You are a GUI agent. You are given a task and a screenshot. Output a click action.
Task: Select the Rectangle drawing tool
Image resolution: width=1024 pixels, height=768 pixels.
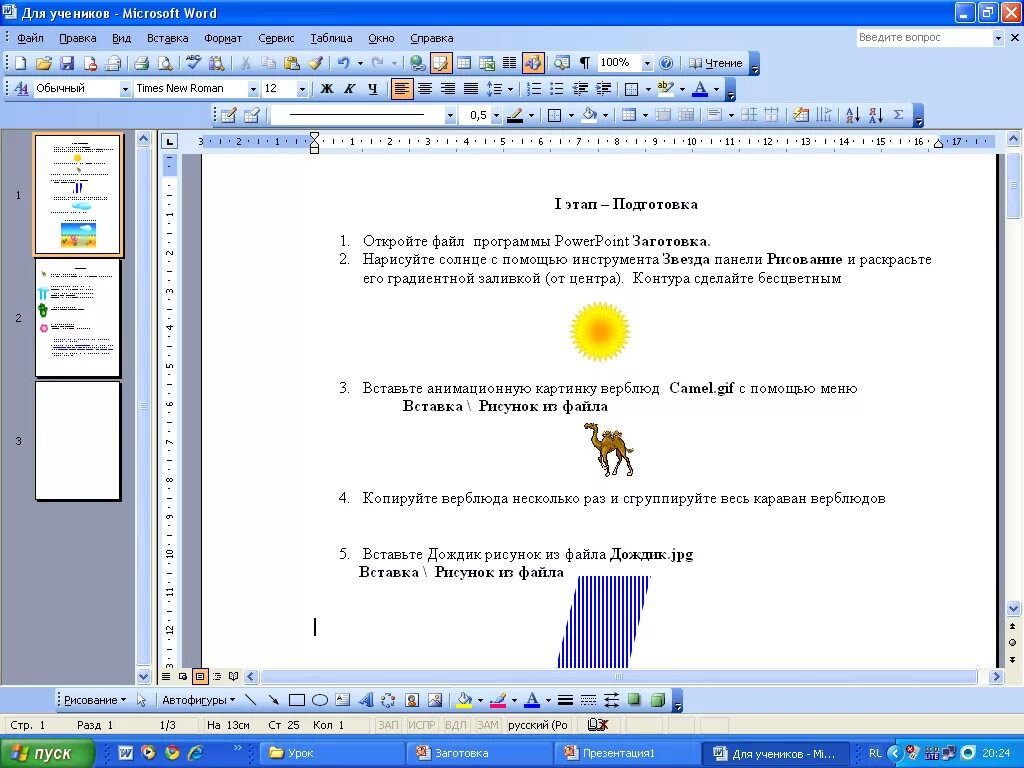[296, 700]
